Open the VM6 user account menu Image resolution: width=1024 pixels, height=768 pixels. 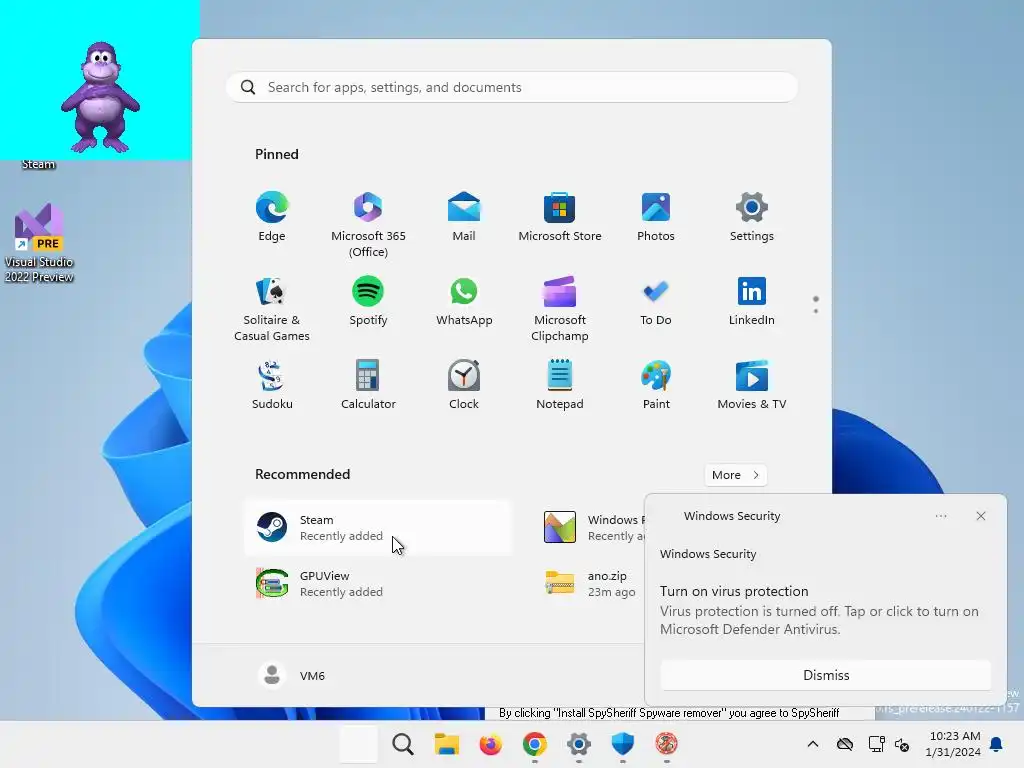tap(292, 675)
